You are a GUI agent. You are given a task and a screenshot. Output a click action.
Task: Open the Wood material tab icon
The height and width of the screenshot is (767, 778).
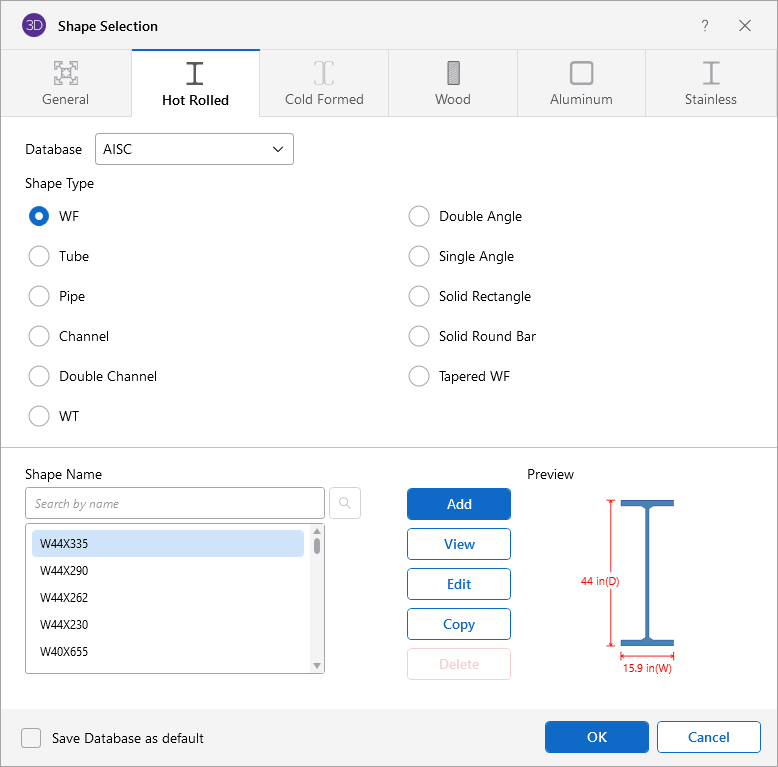click(x=453, y=73)
